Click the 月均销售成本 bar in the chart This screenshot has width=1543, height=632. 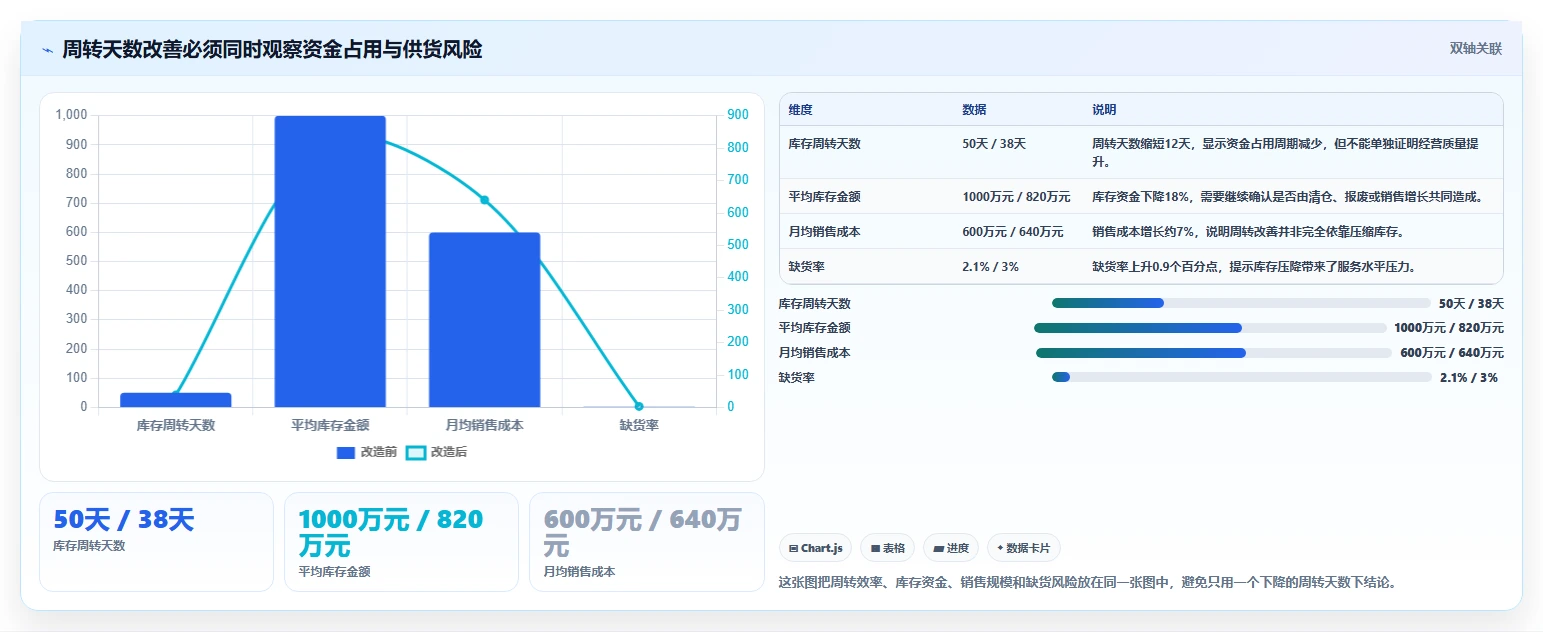[x=485, y=320]
